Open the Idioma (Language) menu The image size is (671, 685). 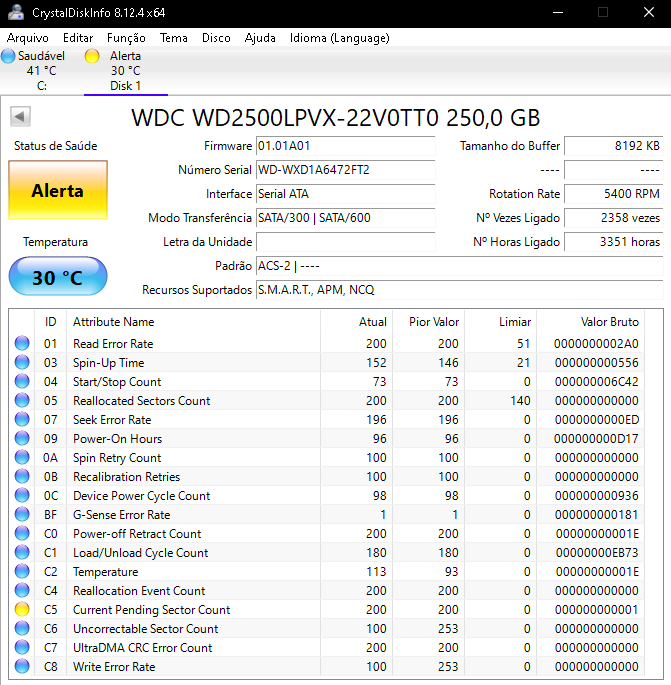click(339, 38)
